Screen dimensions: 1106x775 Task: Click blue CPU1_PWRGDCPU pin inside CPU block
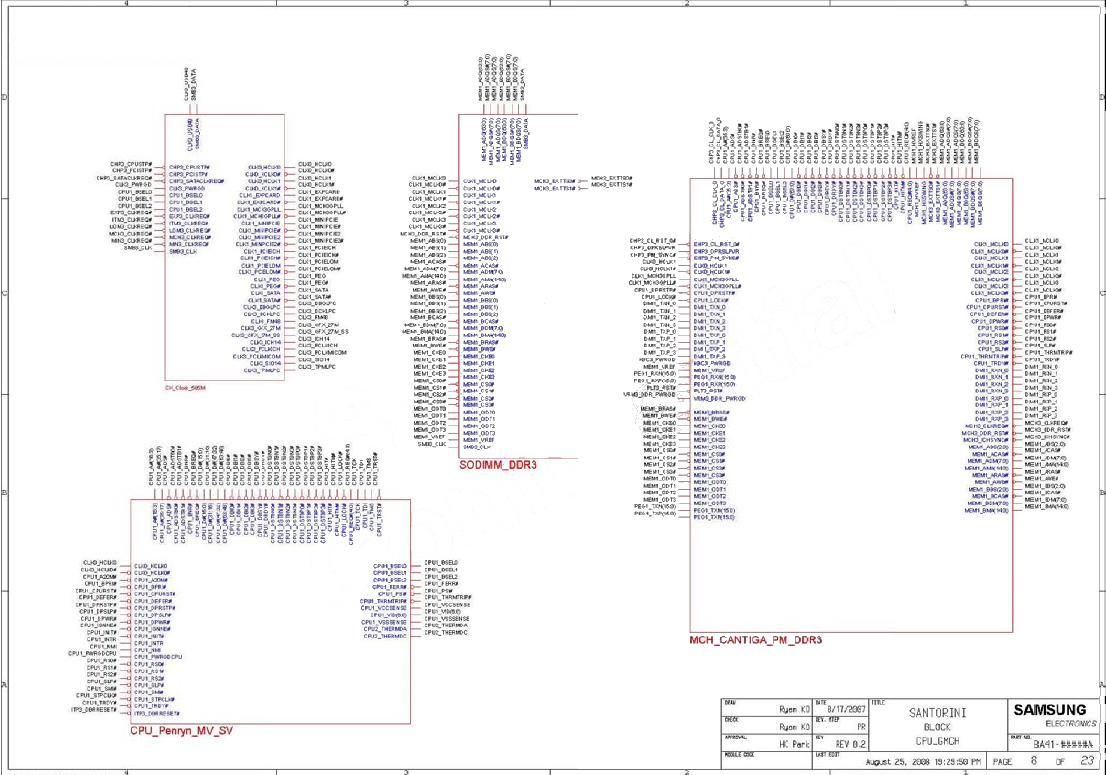coord(158,657)
